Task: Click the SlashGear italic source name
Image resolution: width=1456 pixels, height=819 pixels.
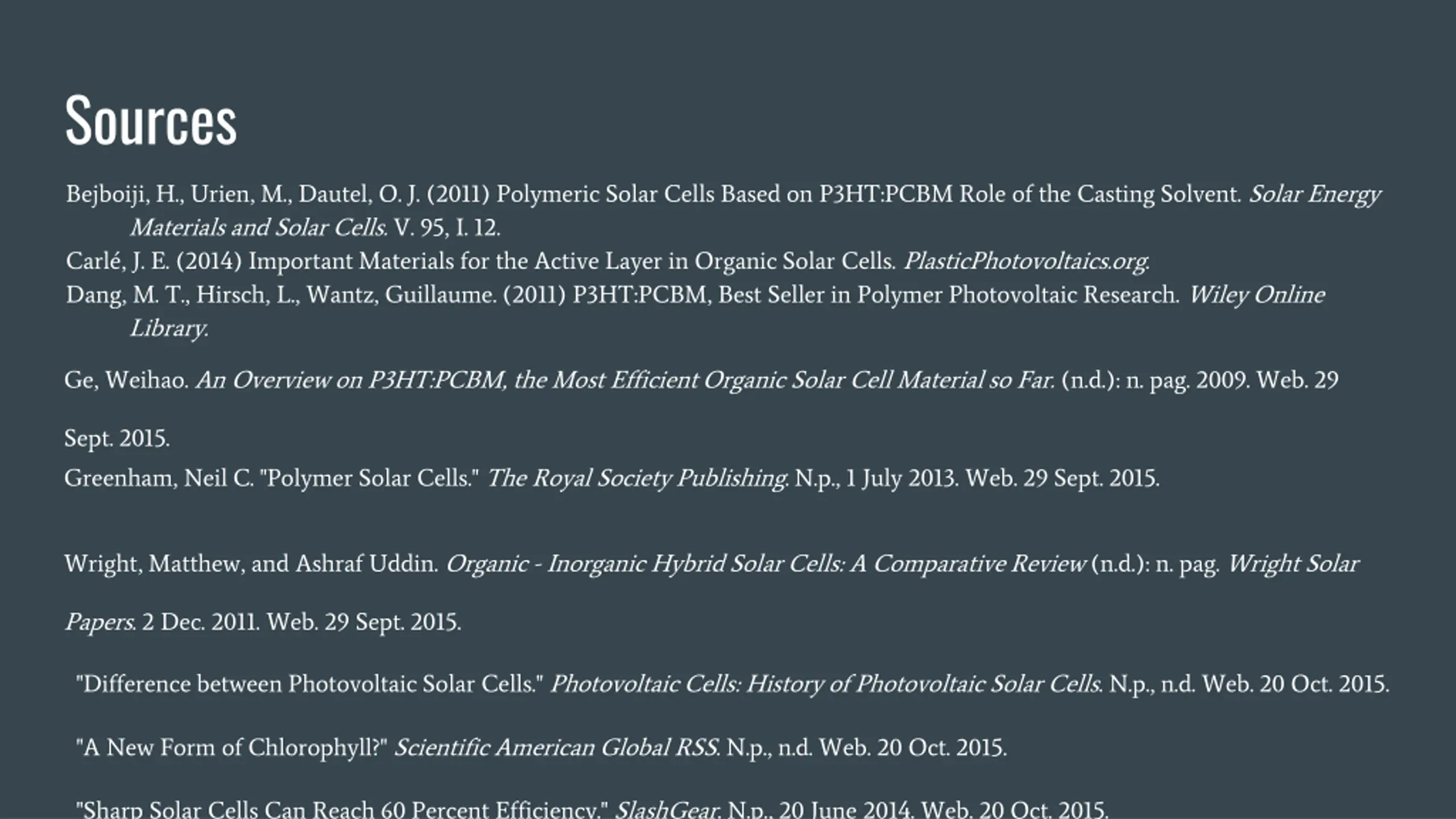Action: click(x=668, y=809)
